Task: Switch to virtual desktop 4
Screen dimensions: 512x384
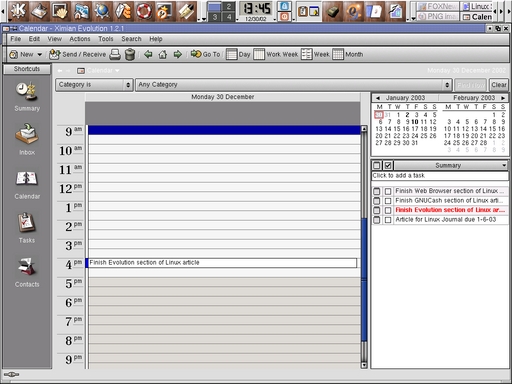Action: click(228, 17)
